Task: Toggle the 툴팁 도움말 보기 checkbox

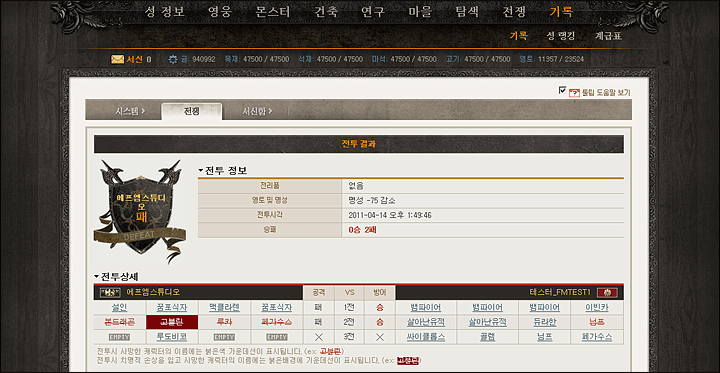Action: [x=562, y=90]
